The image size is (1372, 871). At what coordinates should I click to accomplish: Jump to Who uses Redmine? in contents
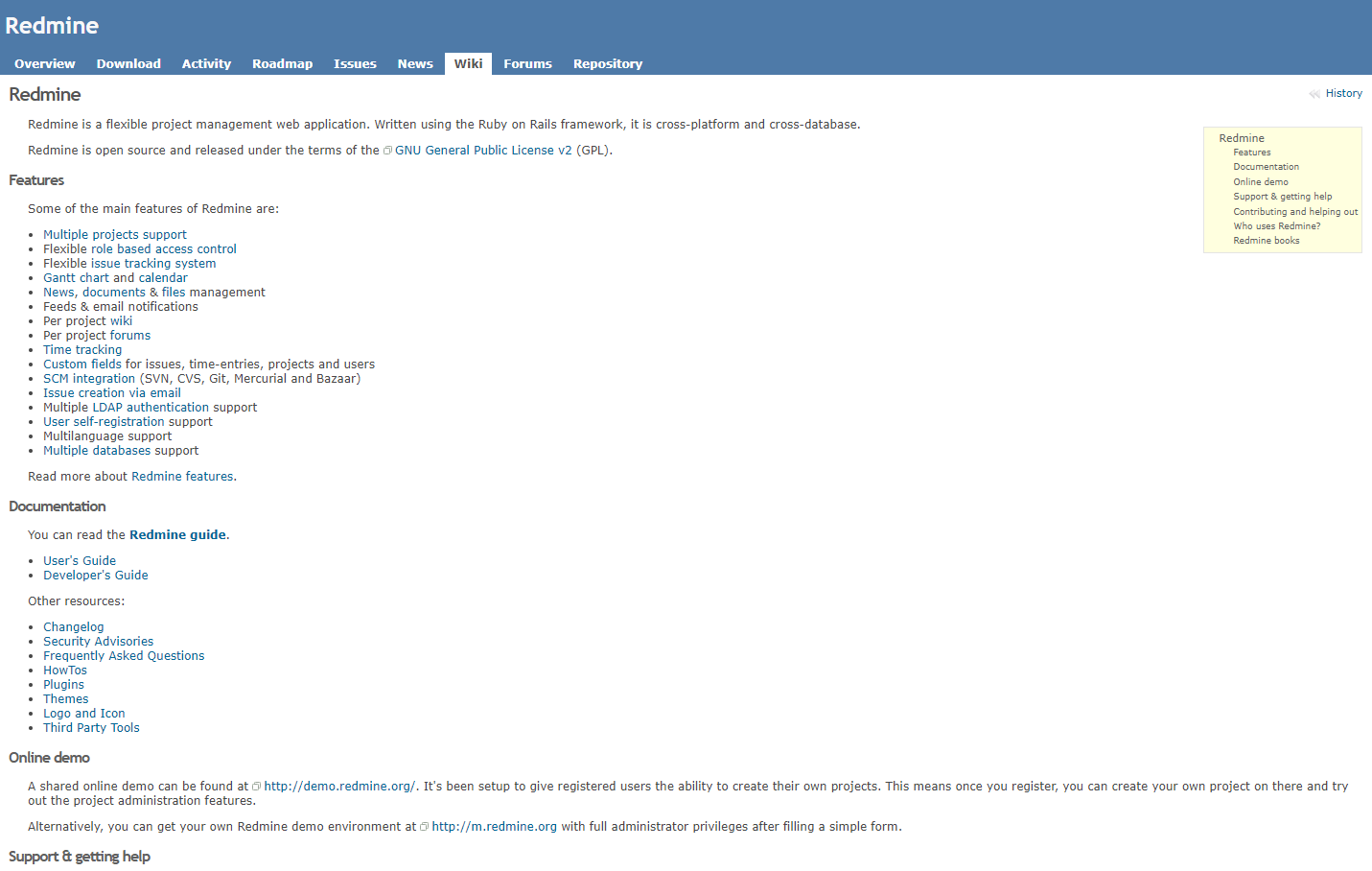(x=1277, y=226)
